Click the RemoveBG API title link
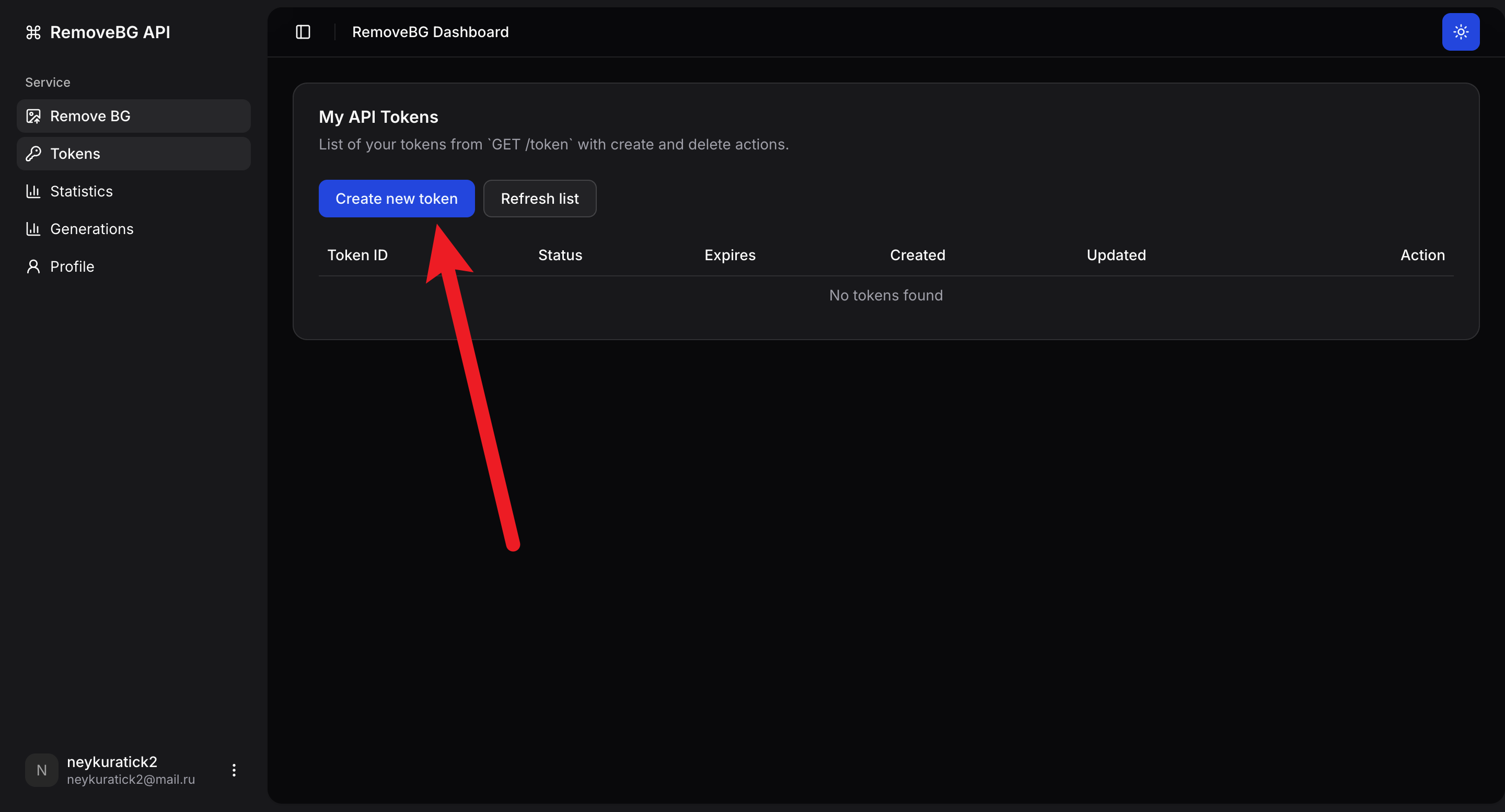The image size is (1505, 812). tap(110, 32)
